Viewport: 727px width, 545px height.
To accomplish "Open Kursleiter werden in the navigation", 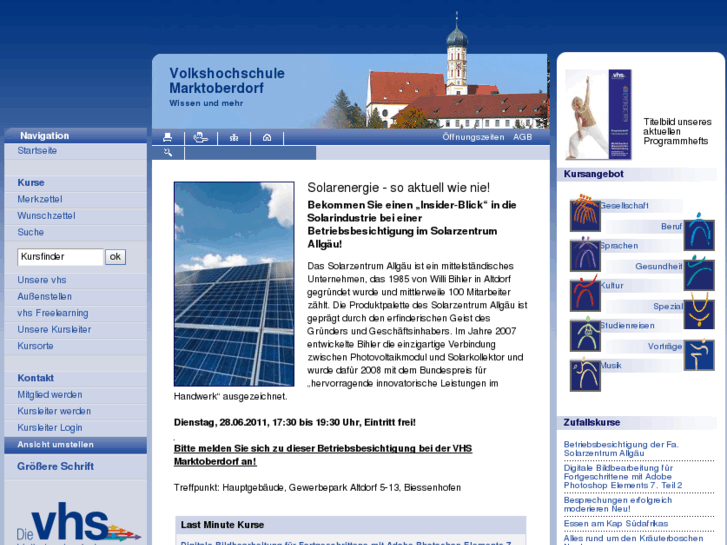I will (x=54, y=411).
